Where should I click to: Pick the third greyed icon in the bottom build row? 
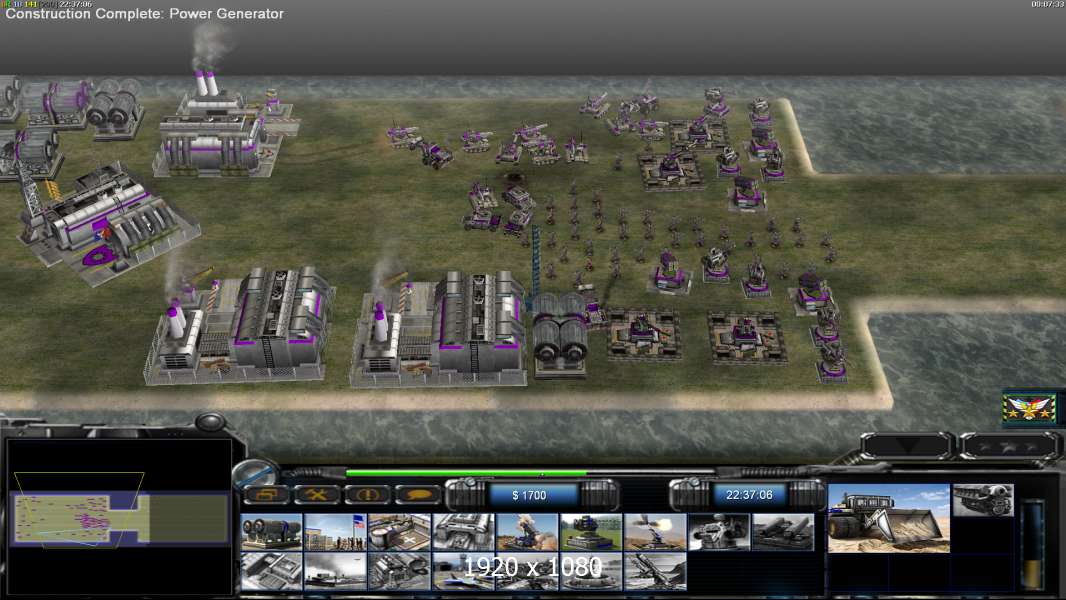click(x=399, y=571)
